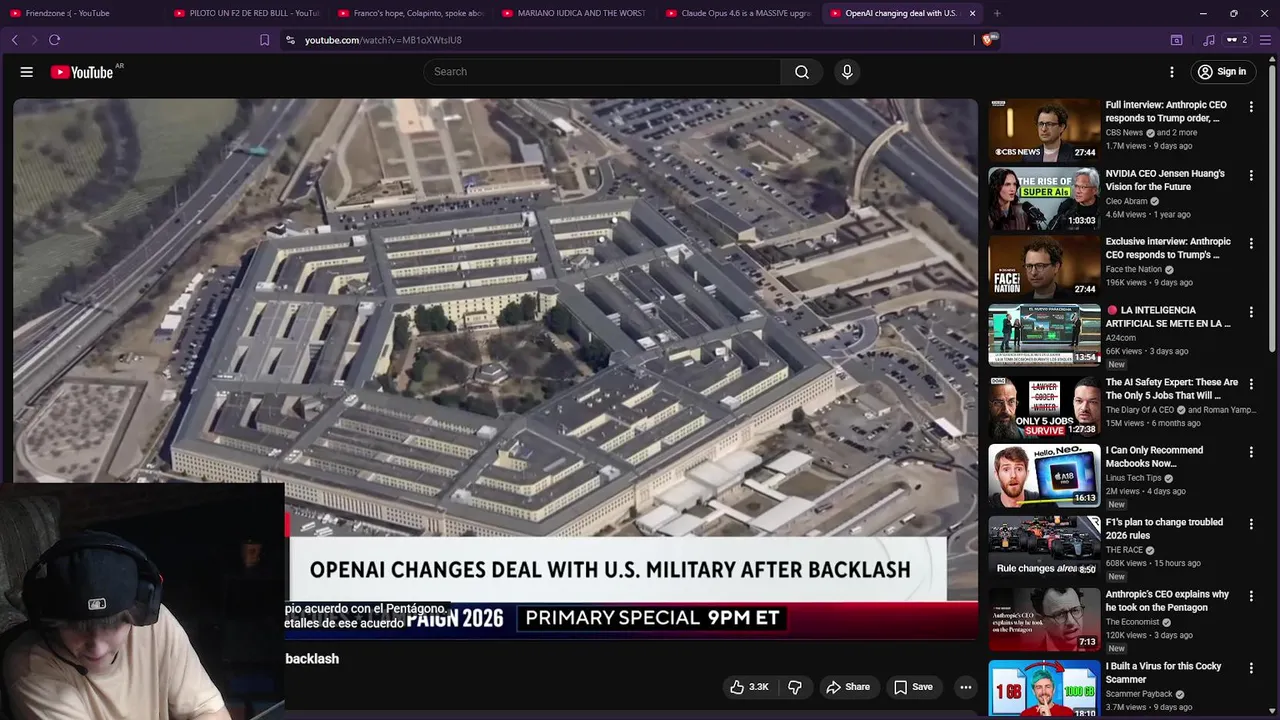The image size is (1280, 720).
Task: Open options for NVIDIA Jensen Huang video
Action: (x=1251, y=175)
